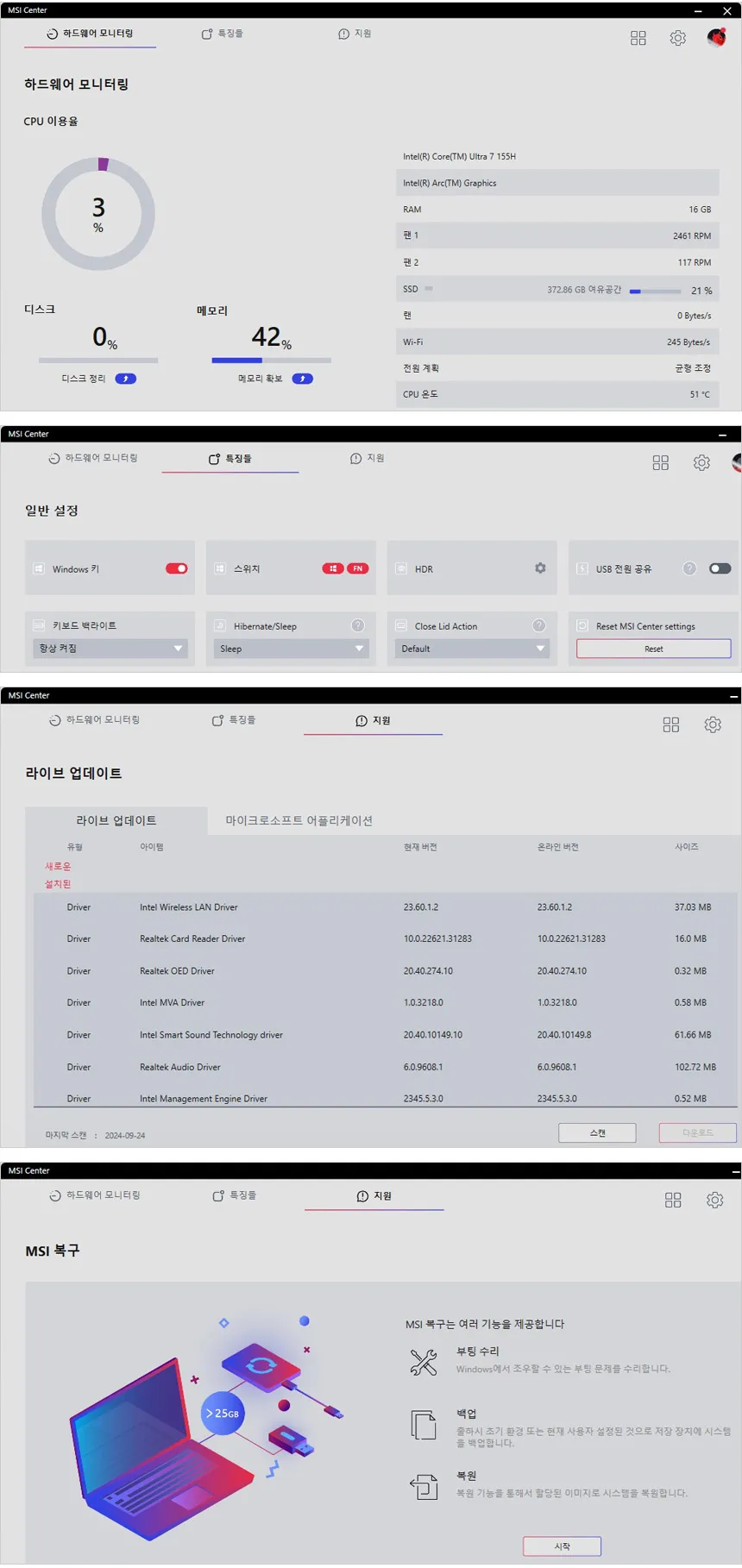
Task: Toggle the 스위치 Win/FN key swap
Action: tap(345, 568)
